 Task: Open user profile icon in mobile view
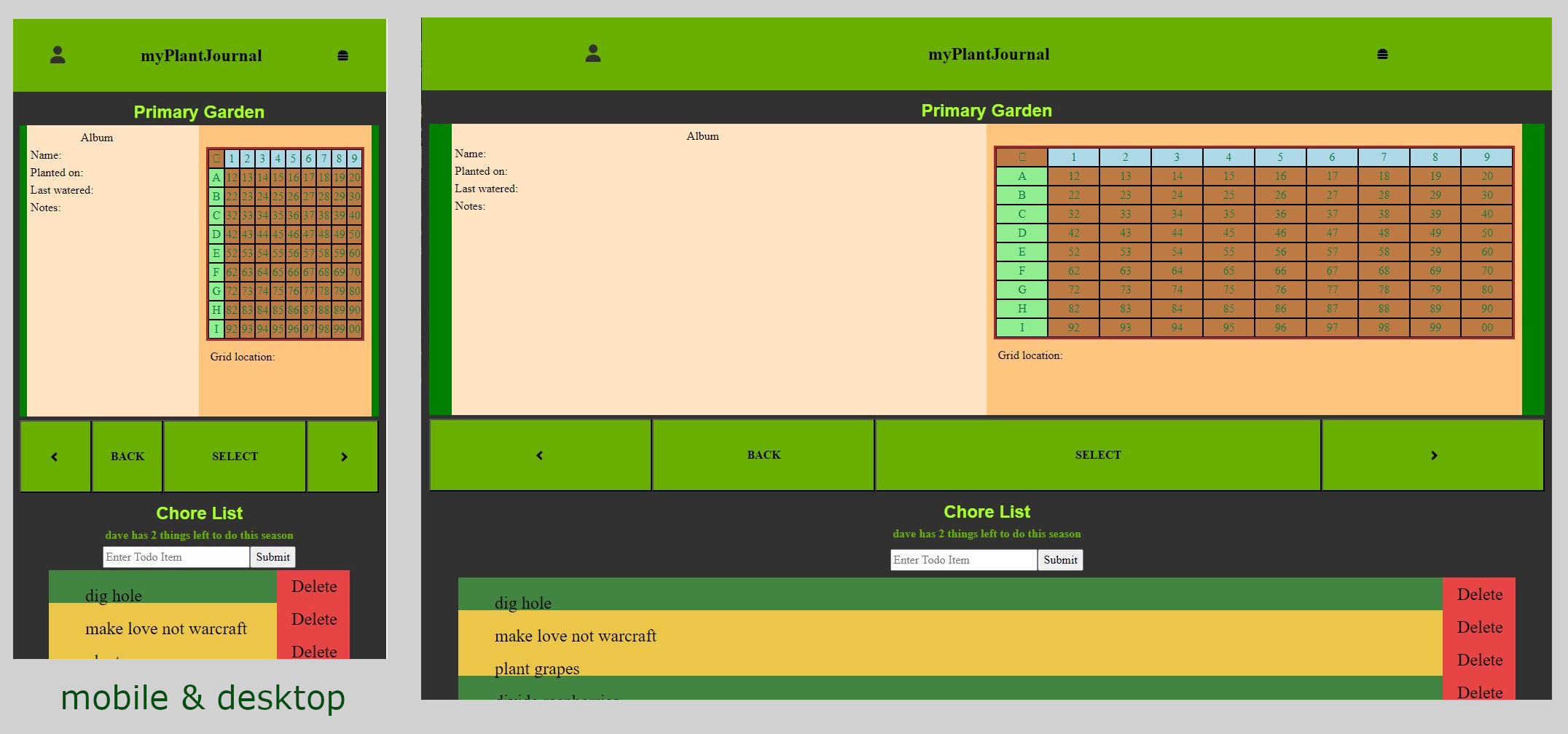click(58, 55)
